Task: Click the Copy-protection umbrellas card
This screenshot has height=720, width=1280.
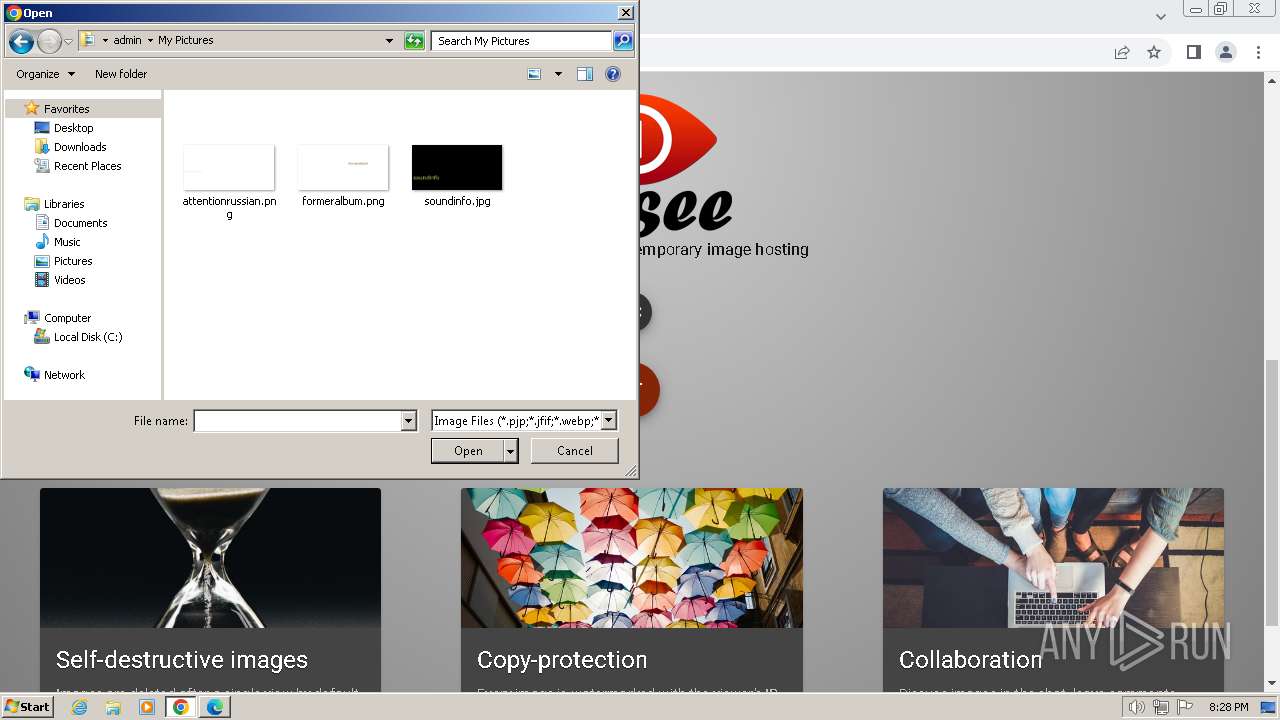Action: click(632, 590)
